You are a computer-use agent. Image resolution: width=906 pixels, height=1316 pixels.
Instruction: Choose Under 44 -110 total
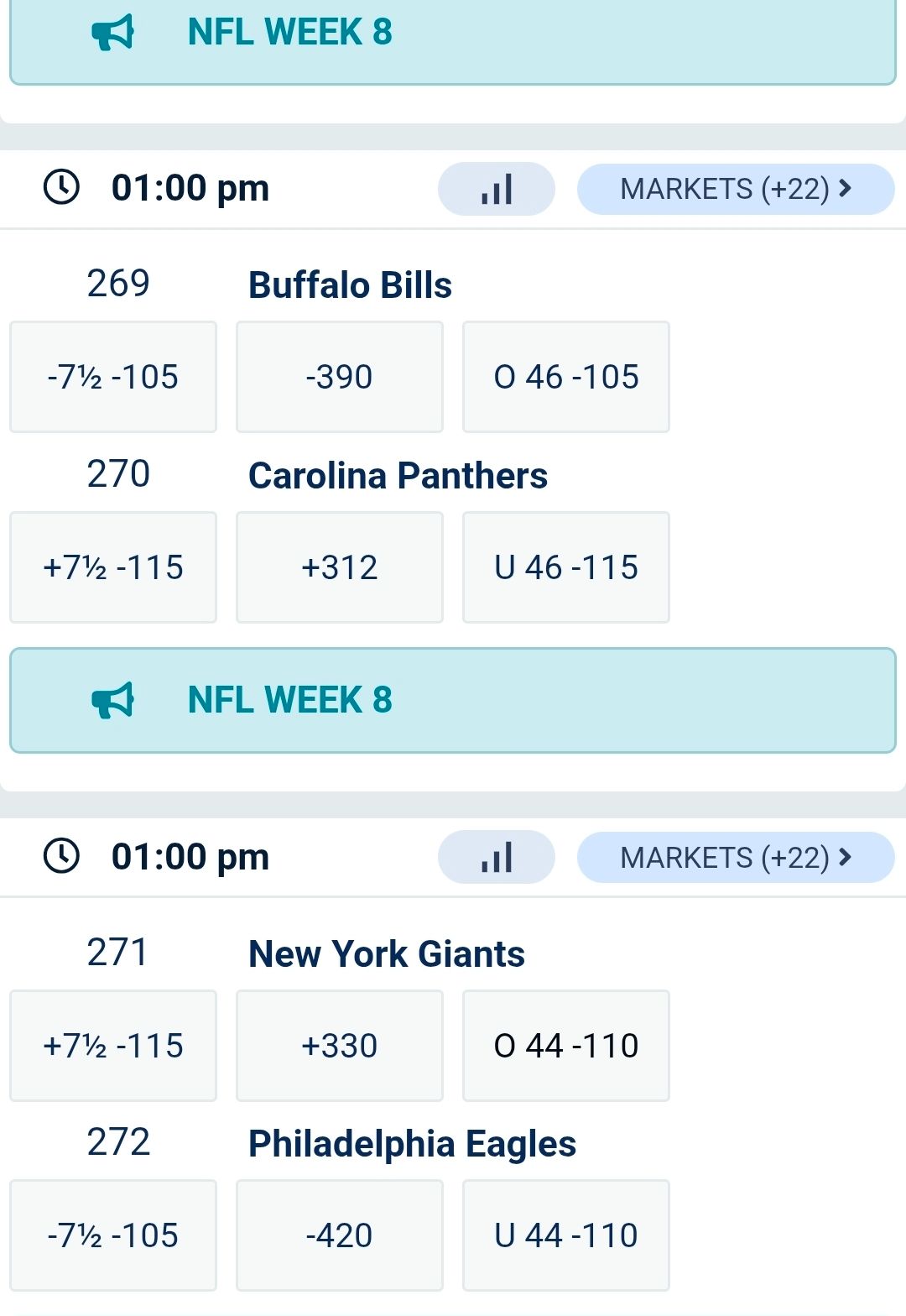click(x=565, y=1235)
